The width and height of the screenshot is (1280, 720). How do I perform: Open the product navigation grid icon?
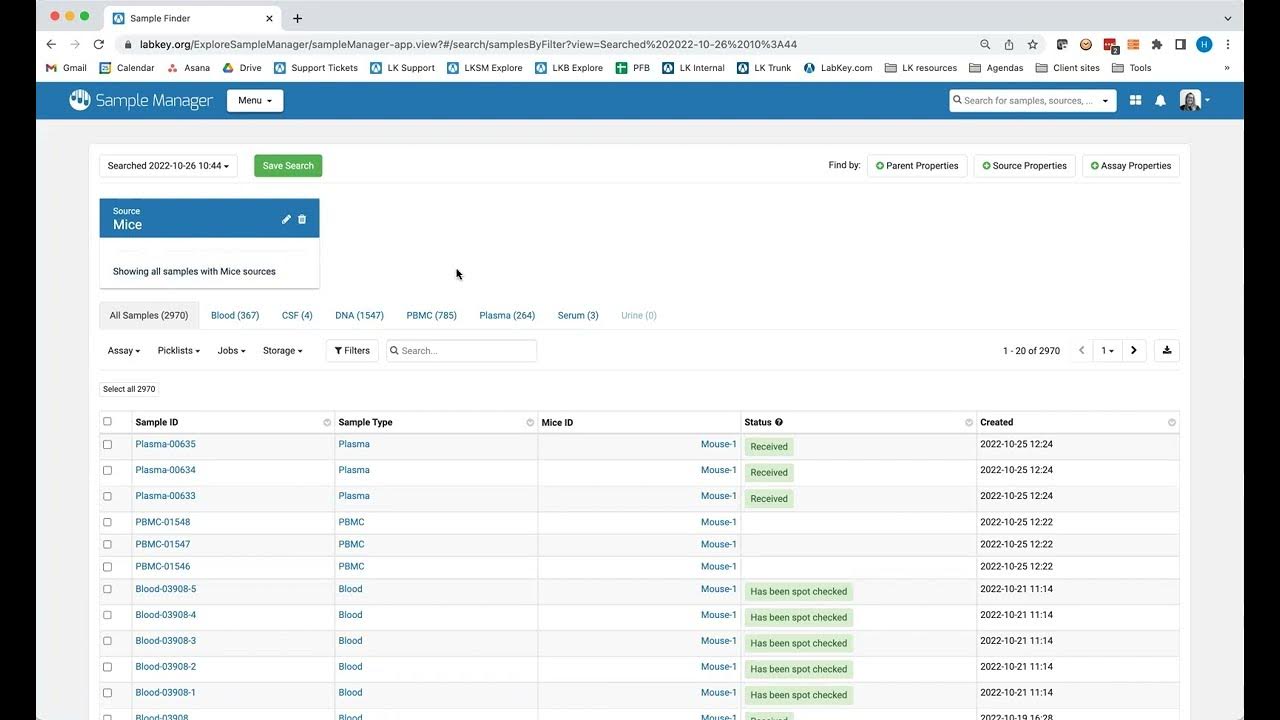tap(1135, 100)
